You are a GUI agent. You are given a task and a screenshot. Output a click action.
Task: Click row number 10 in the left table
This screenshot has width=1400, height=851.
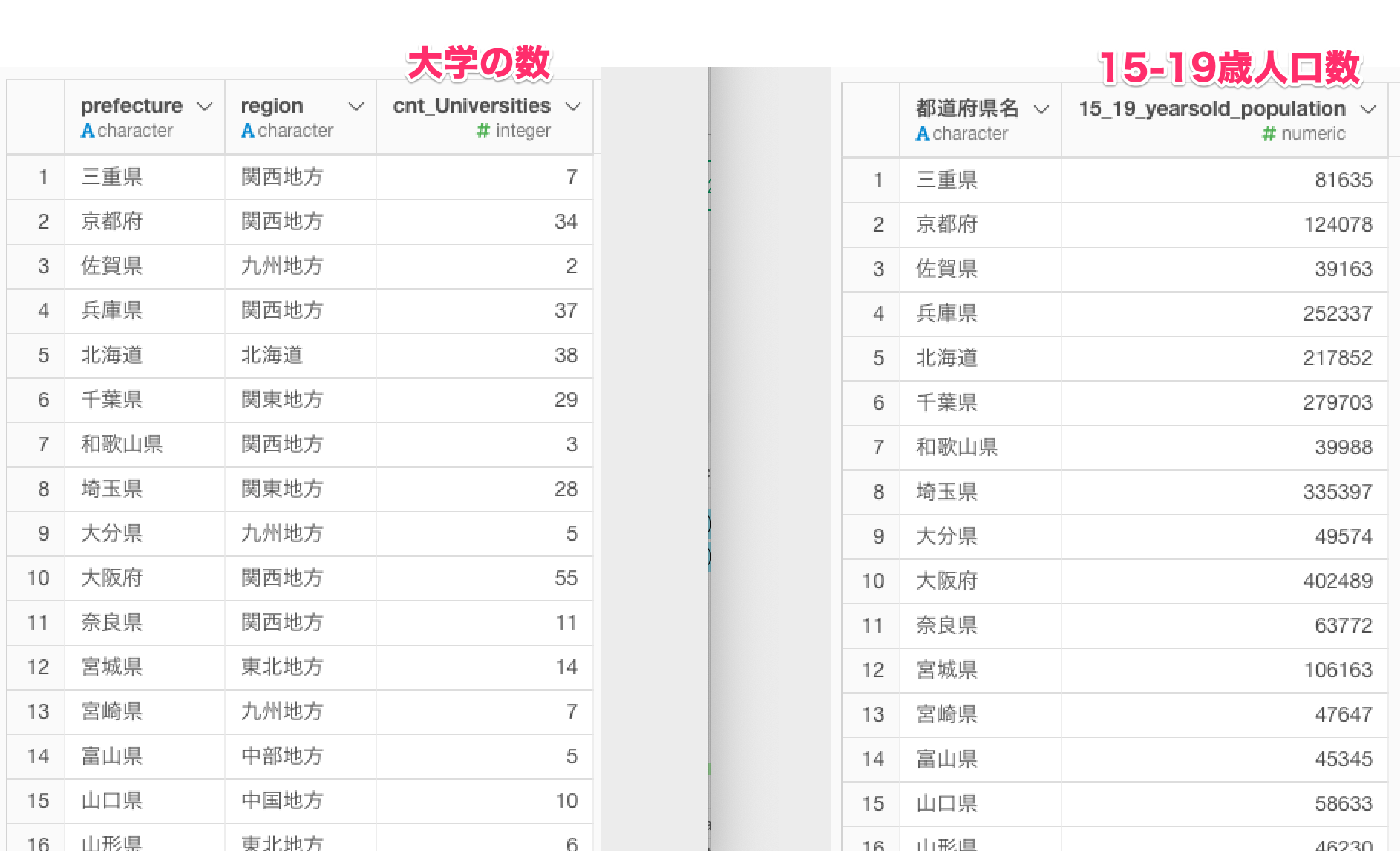[36, 578]
